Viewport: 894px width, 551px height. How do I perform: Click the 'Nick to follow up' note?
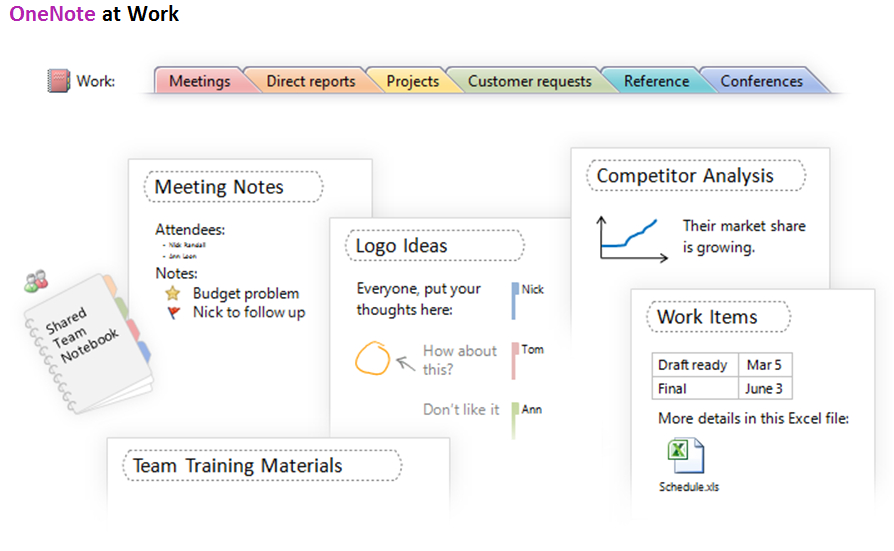pos(249,313)
